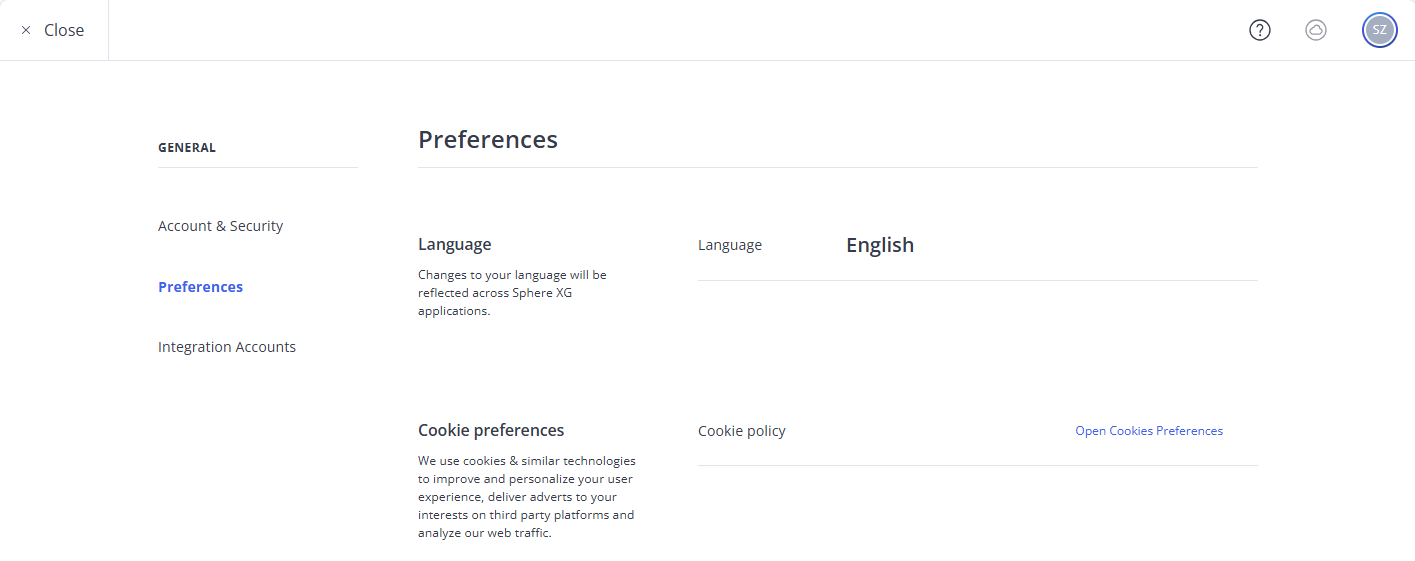Click the divider line below Preferences heading
The height and width of the screenshot is (561, 1415).
[838, 167]
